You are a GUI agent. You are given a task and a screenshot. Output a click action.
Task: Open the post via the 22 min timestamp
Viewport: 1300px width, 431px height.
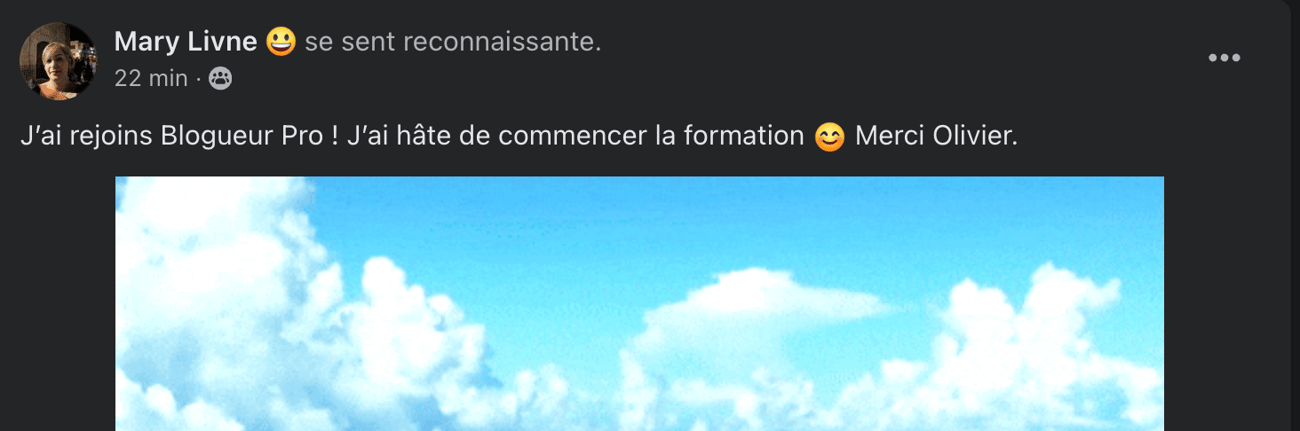pyautogui.click(x=151, y=79)
